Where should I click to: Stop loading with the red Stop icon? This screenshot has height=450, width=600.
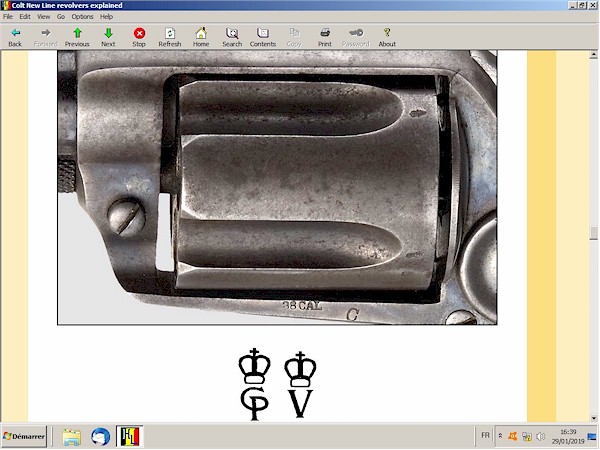(139, 37)
